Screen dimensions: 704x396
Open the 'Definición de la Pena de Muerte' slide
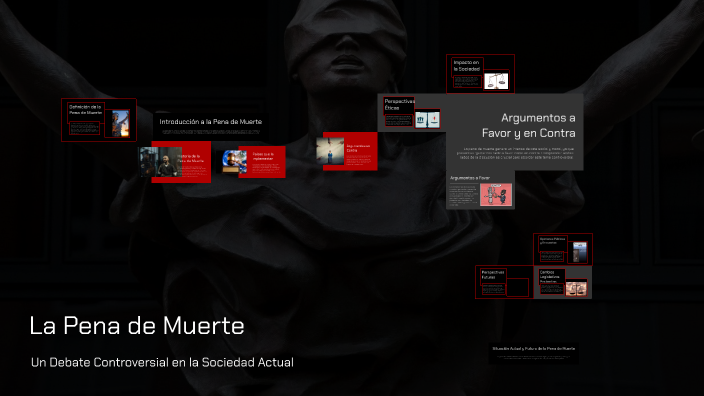click(x=99, y=120)
